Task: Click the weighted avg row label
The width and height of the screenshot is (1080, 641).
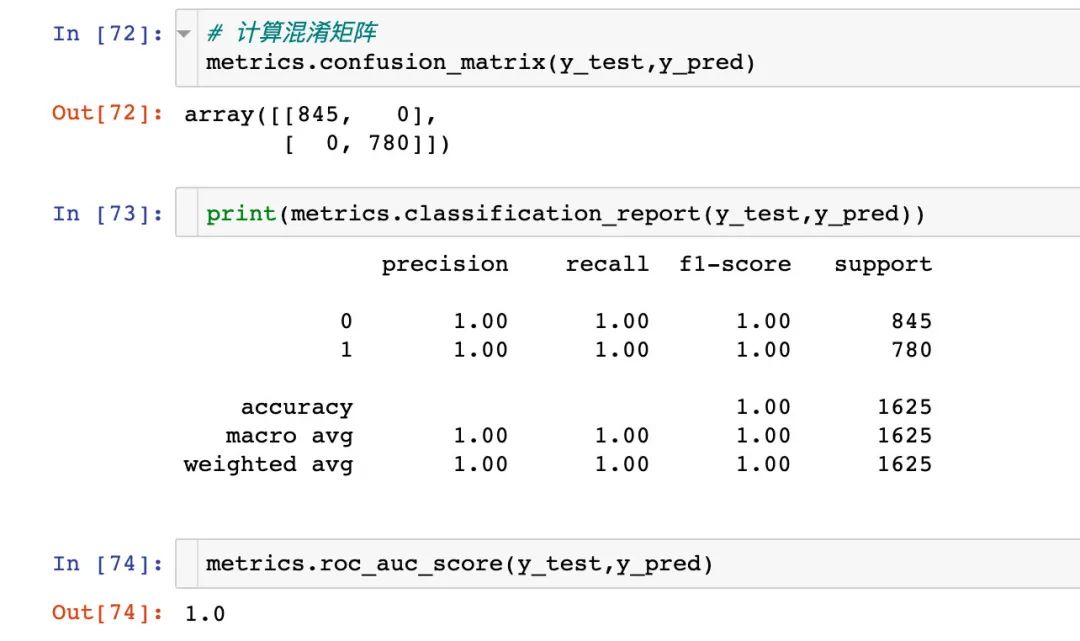Action: tap(268, 465)
